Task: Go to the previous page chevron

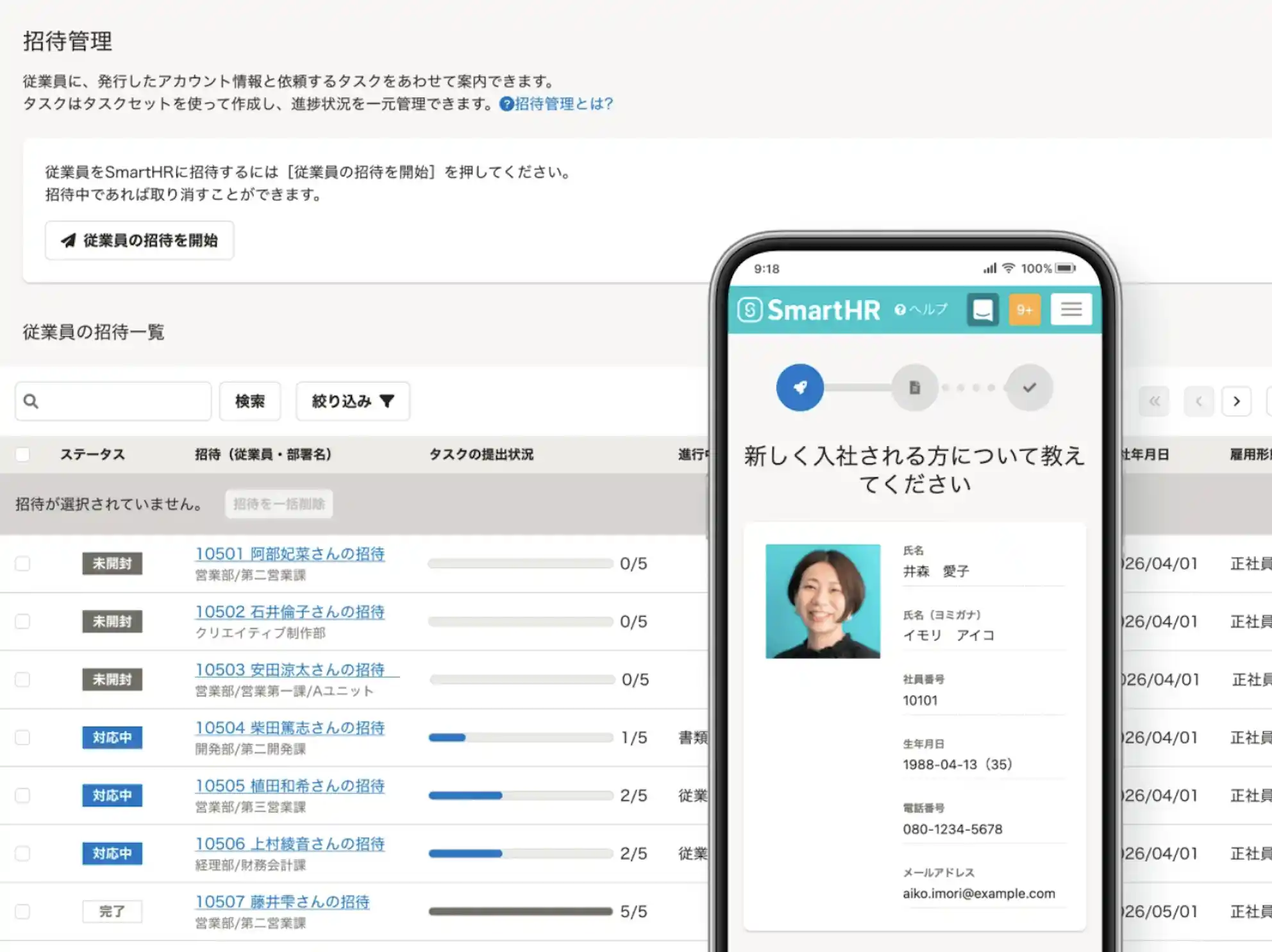Action: coord(1198,402)
